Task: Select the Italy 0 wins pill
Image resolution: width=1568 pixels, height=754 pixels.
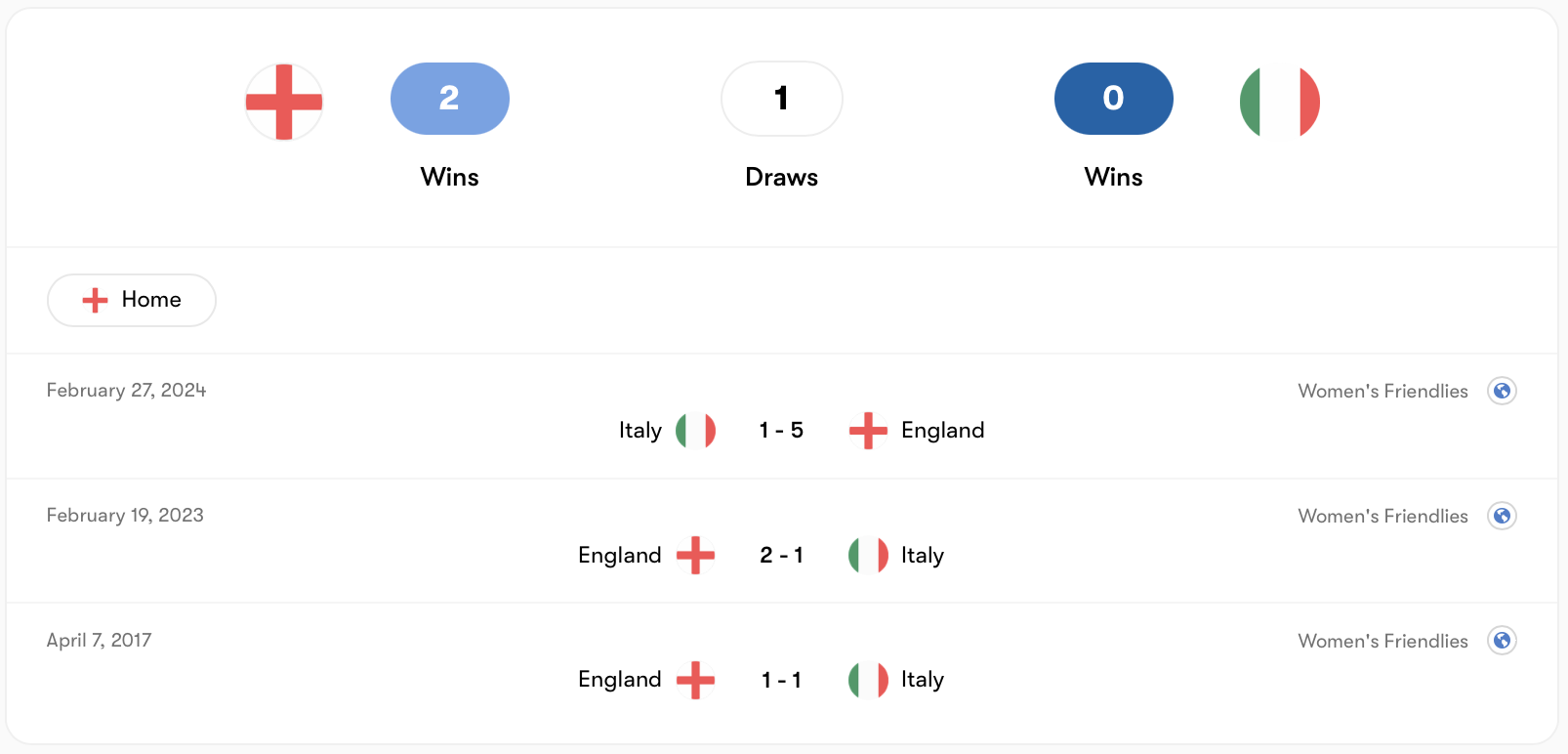Action: (1114, 99)
